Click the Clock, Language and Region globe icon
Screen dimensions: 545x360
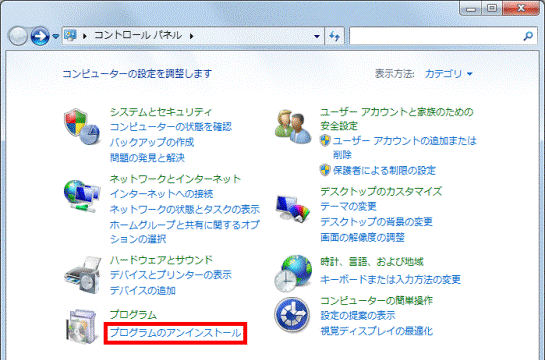[x=293, y=273]
